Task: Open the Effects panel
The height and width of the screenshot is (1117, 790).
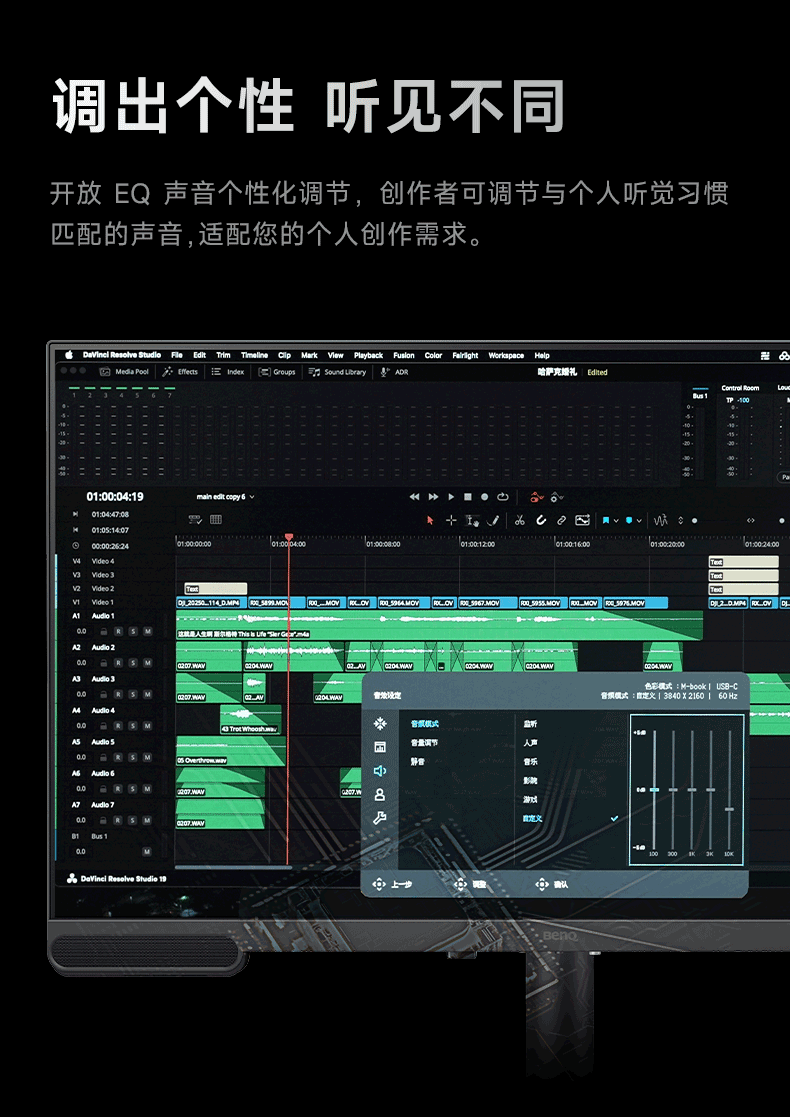Action: (x=180, y=372)
